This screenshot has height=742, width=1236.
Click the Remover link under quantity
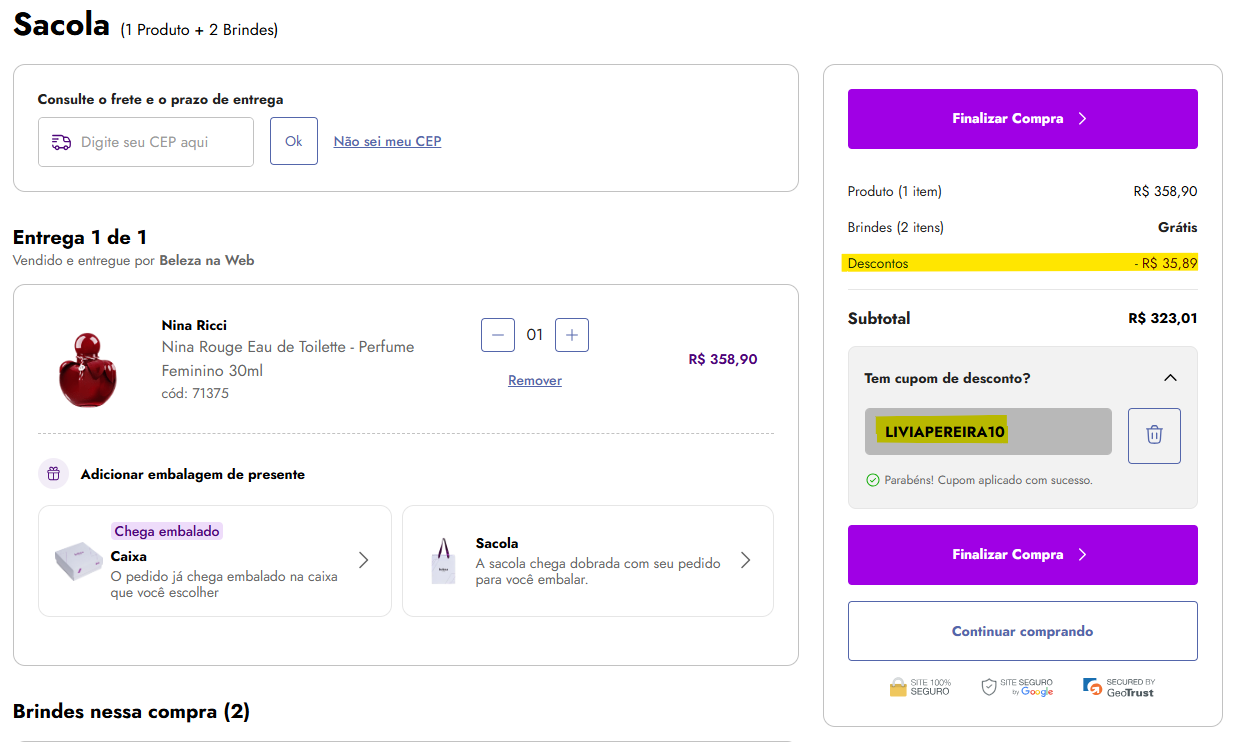(x=535, y=380)
